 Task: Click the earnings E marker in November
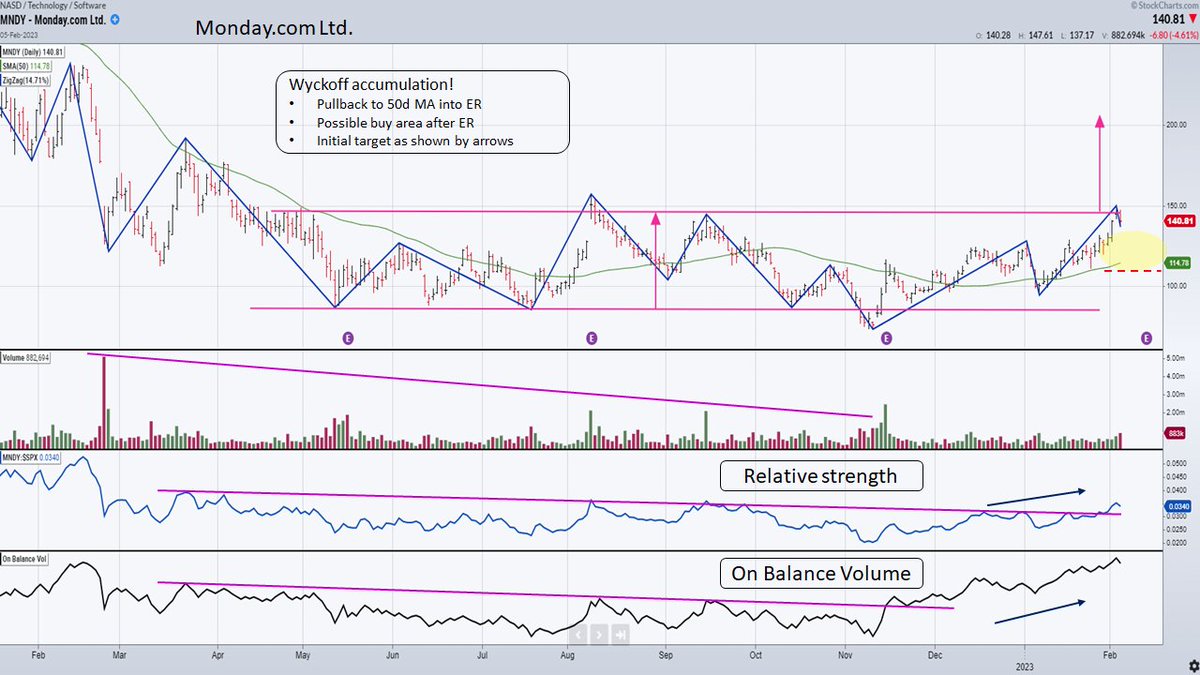[x=886, y=339]
